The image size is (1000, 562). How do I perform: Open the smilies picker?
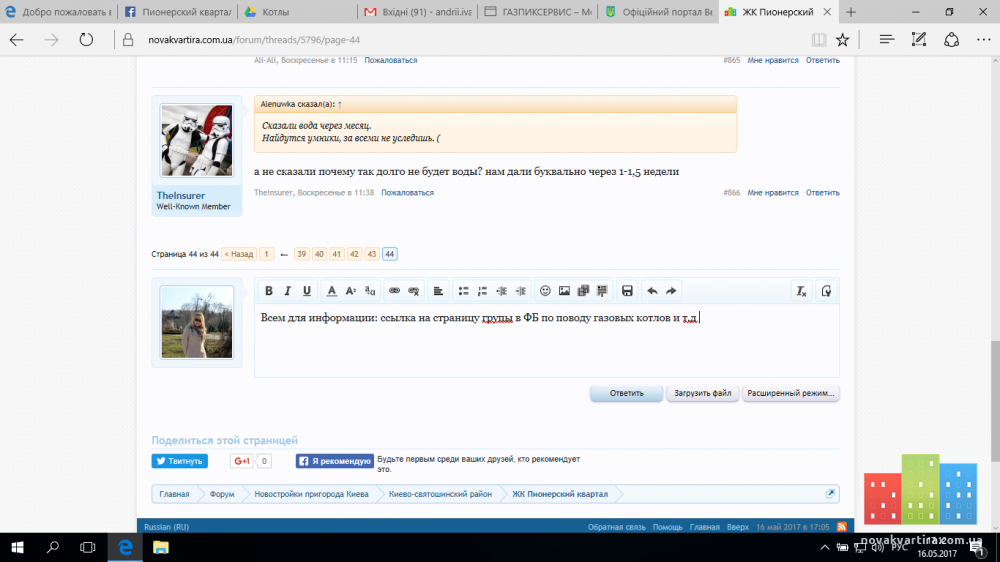pos(545,291)
